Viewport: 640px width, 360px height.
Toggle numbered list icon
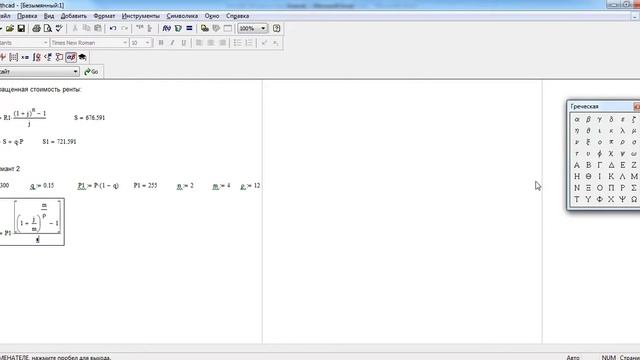tap(249, 43)
